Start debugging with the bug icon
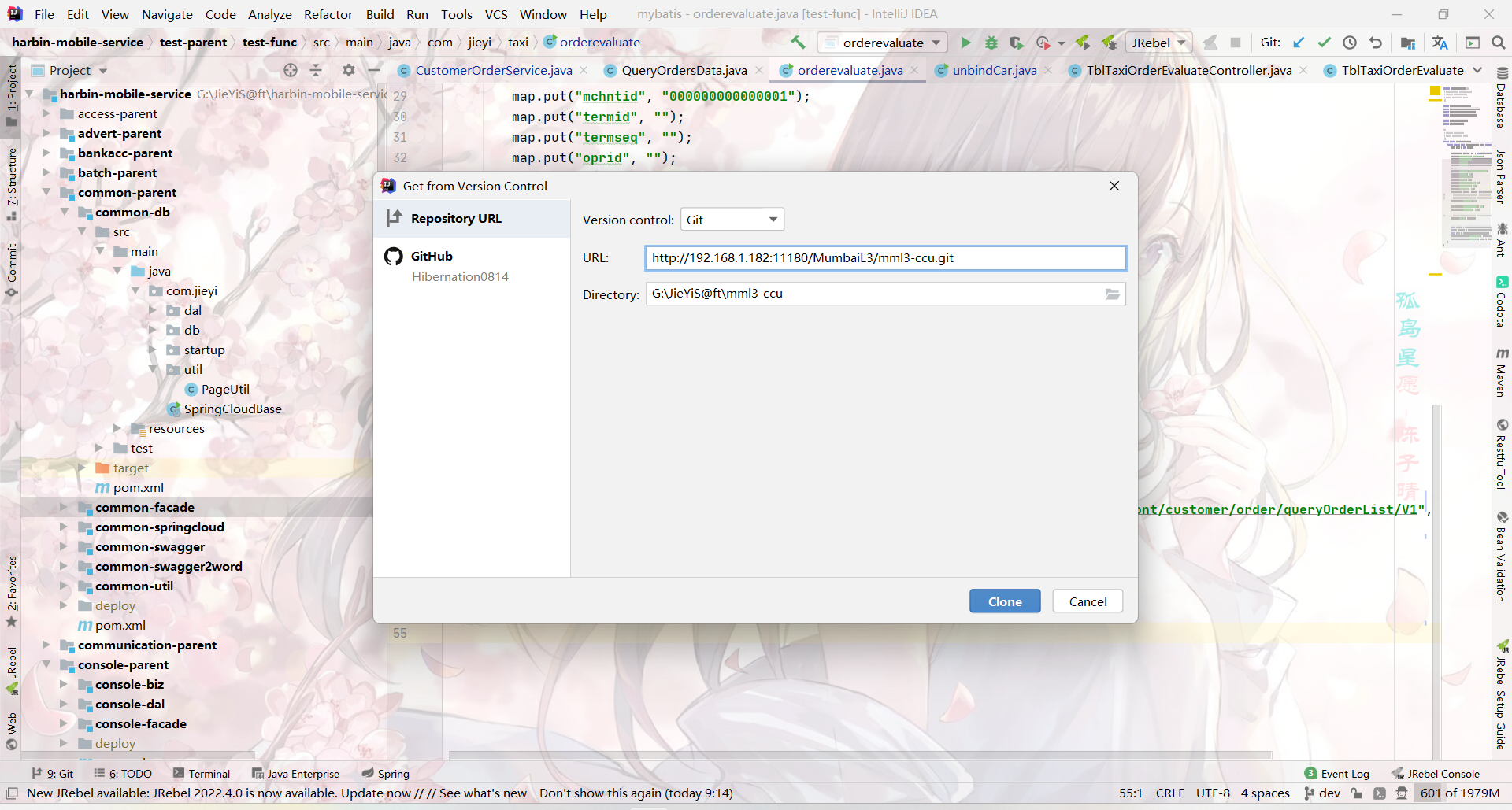The height and width of the screenshot is (810, 1512). (991, 43)
